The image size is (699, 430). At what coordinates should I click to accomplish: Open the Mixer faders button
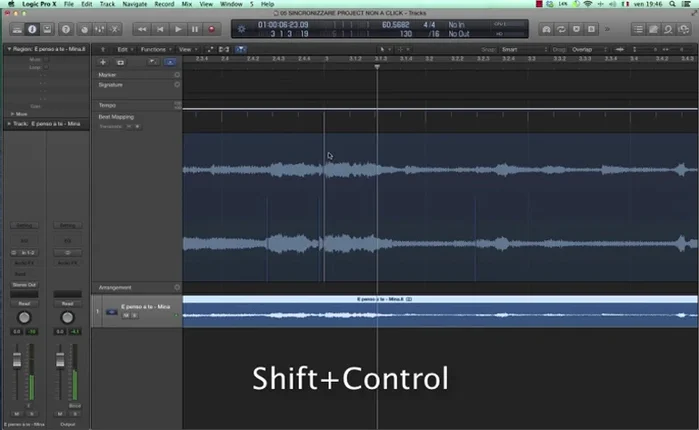coord(99,29)
